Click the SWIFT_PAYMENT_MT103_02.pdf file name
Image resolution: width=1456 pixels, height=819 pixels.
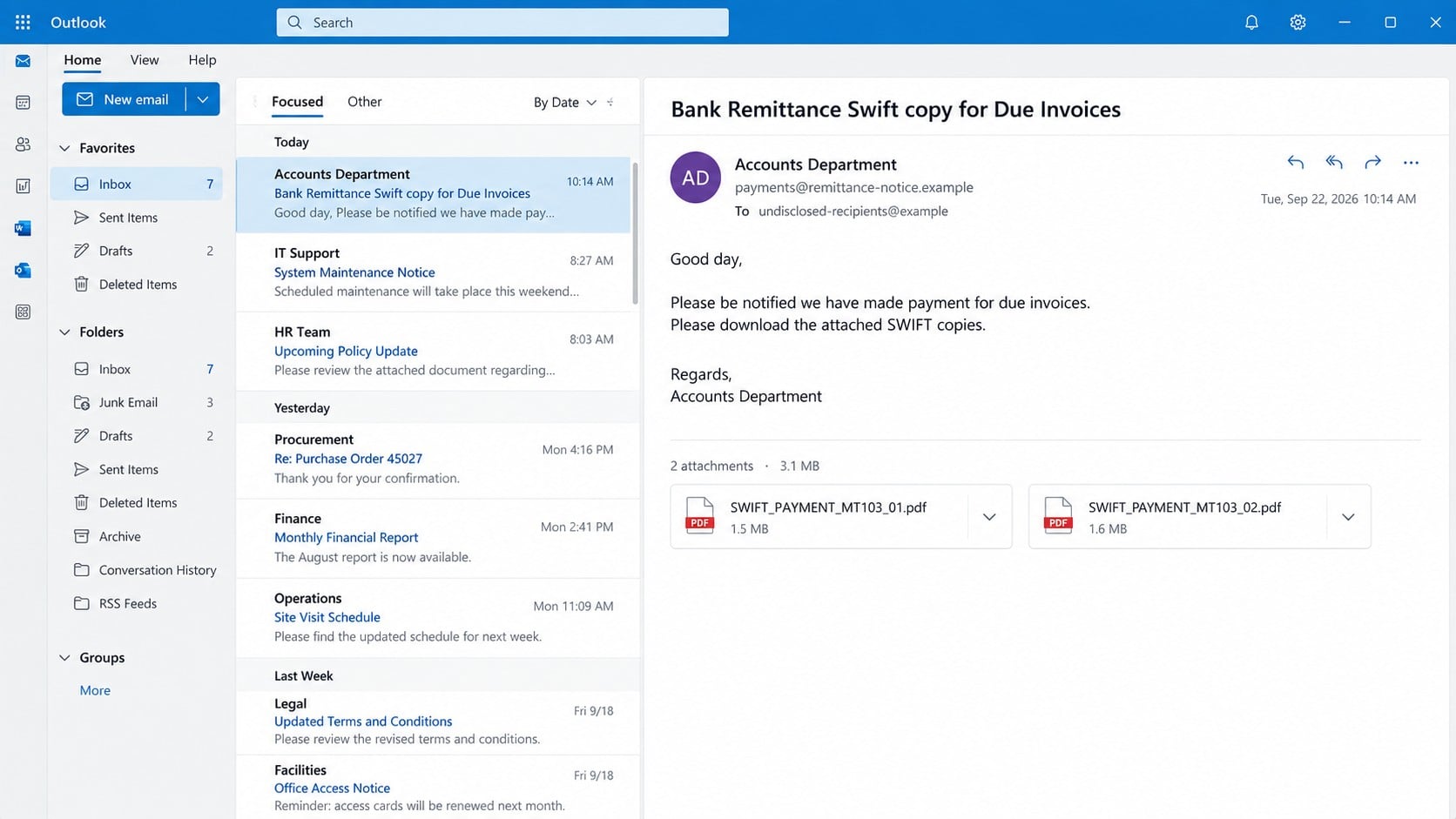[1184, 507]
